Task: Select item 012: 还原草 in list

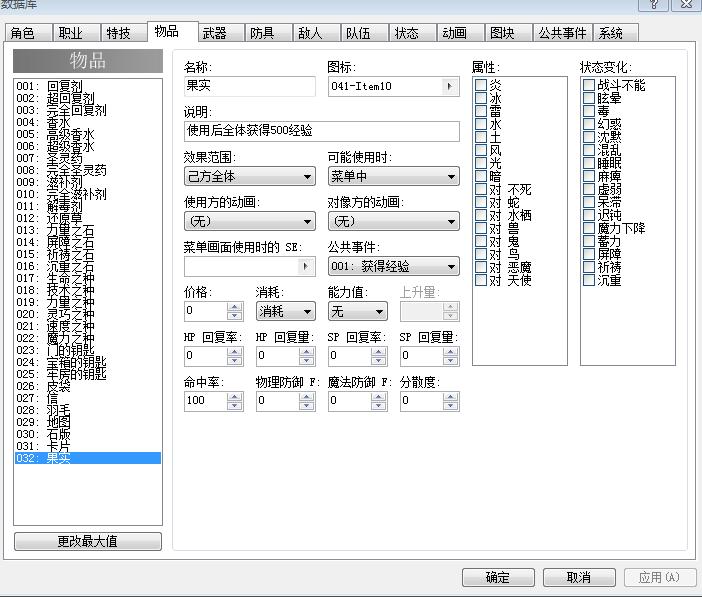Action: point(88,218)
